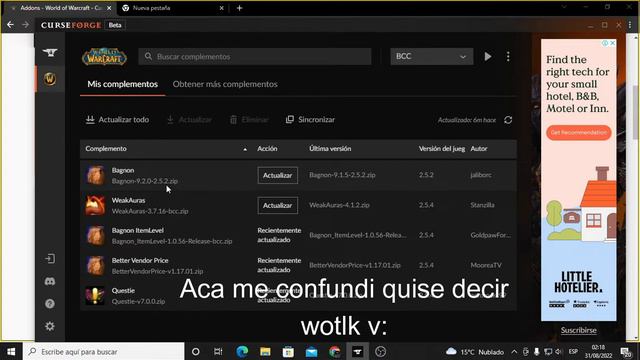Image resolution: width=640 pixels, height=360 pixels.
Task: Sort by Autor column header
Action: pyautogui.click(x=479, y=149)
